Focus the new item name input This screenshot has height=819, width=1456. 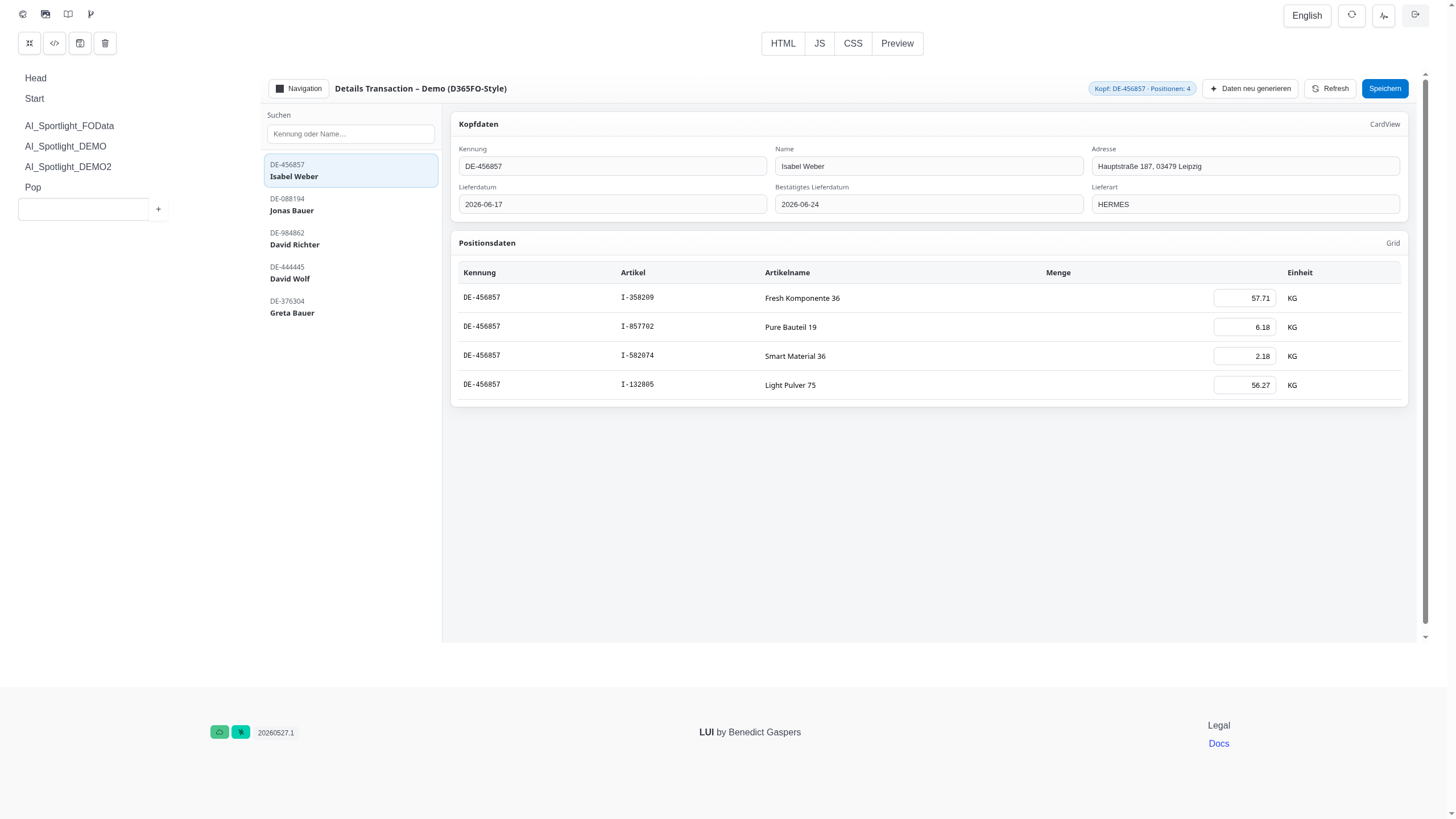point(84,209)
